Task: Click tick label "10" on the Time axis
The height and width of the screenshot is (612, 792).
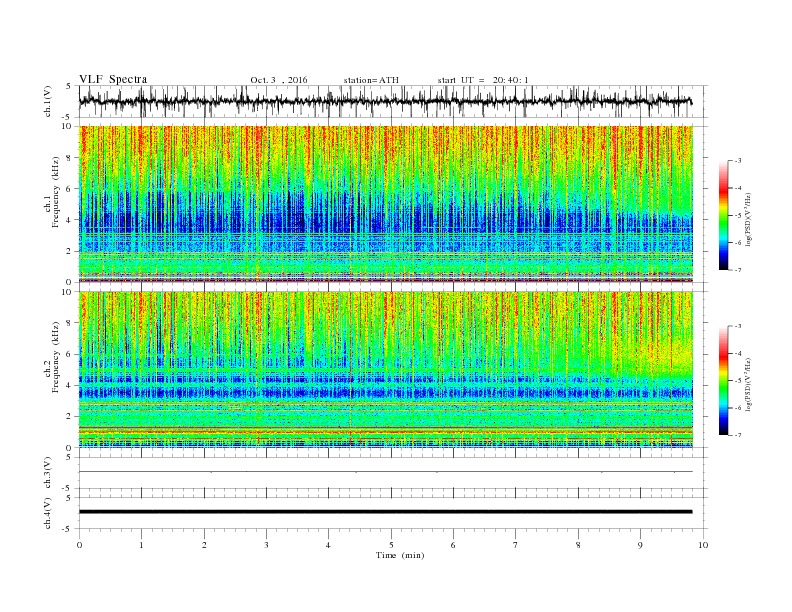Action: (703, 545)
